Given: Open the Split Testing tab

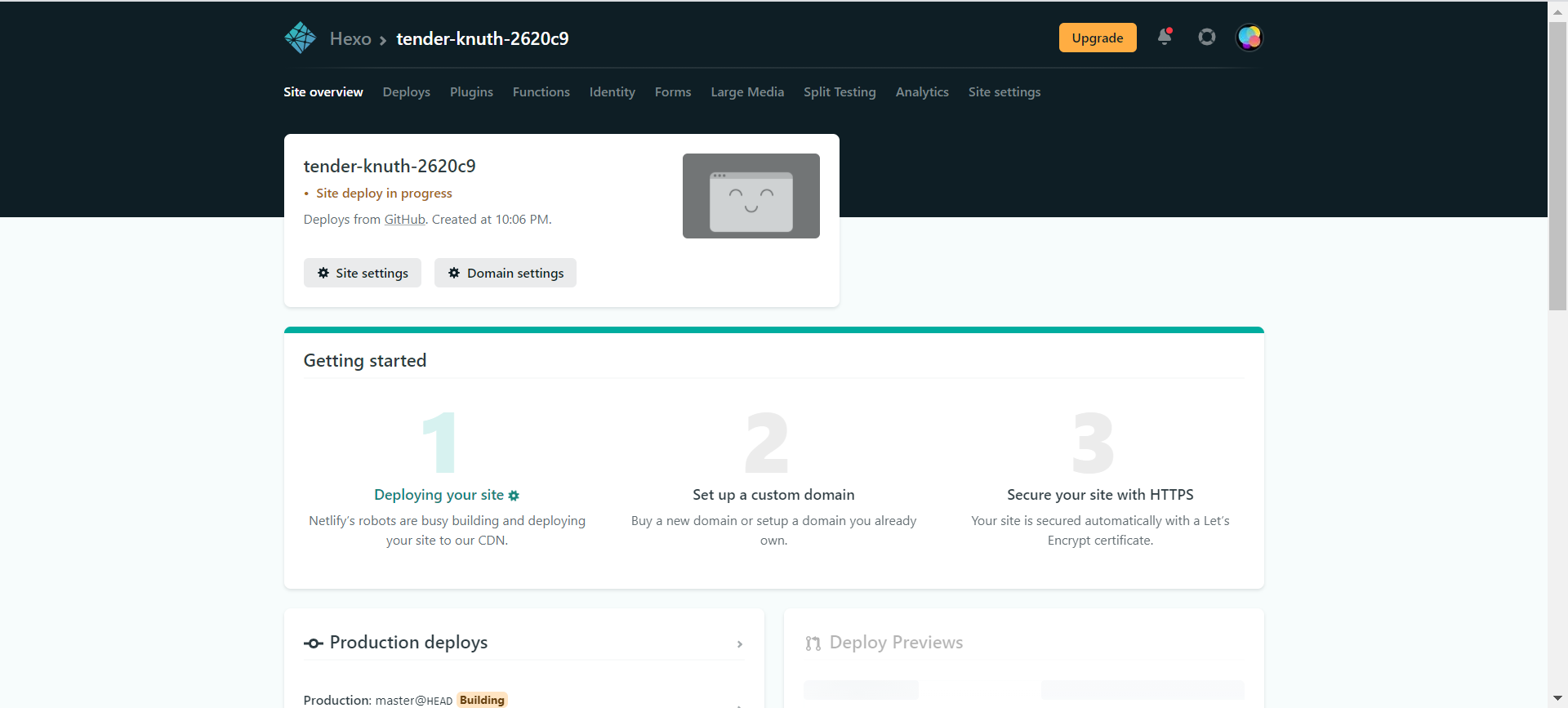Looking at the screenshot, I should coord(840,92).
